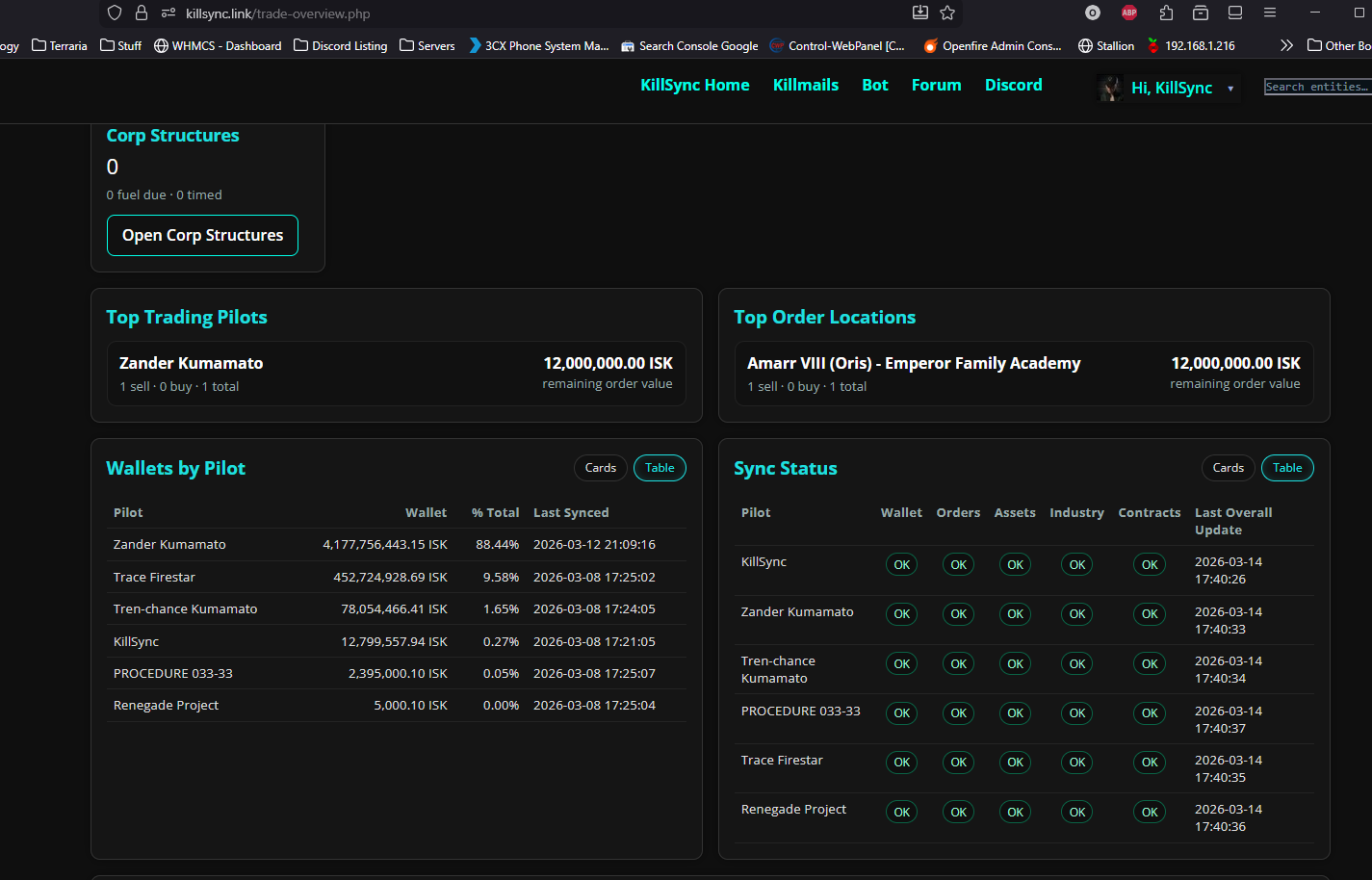Click the install page download icon in address bar

920,13
